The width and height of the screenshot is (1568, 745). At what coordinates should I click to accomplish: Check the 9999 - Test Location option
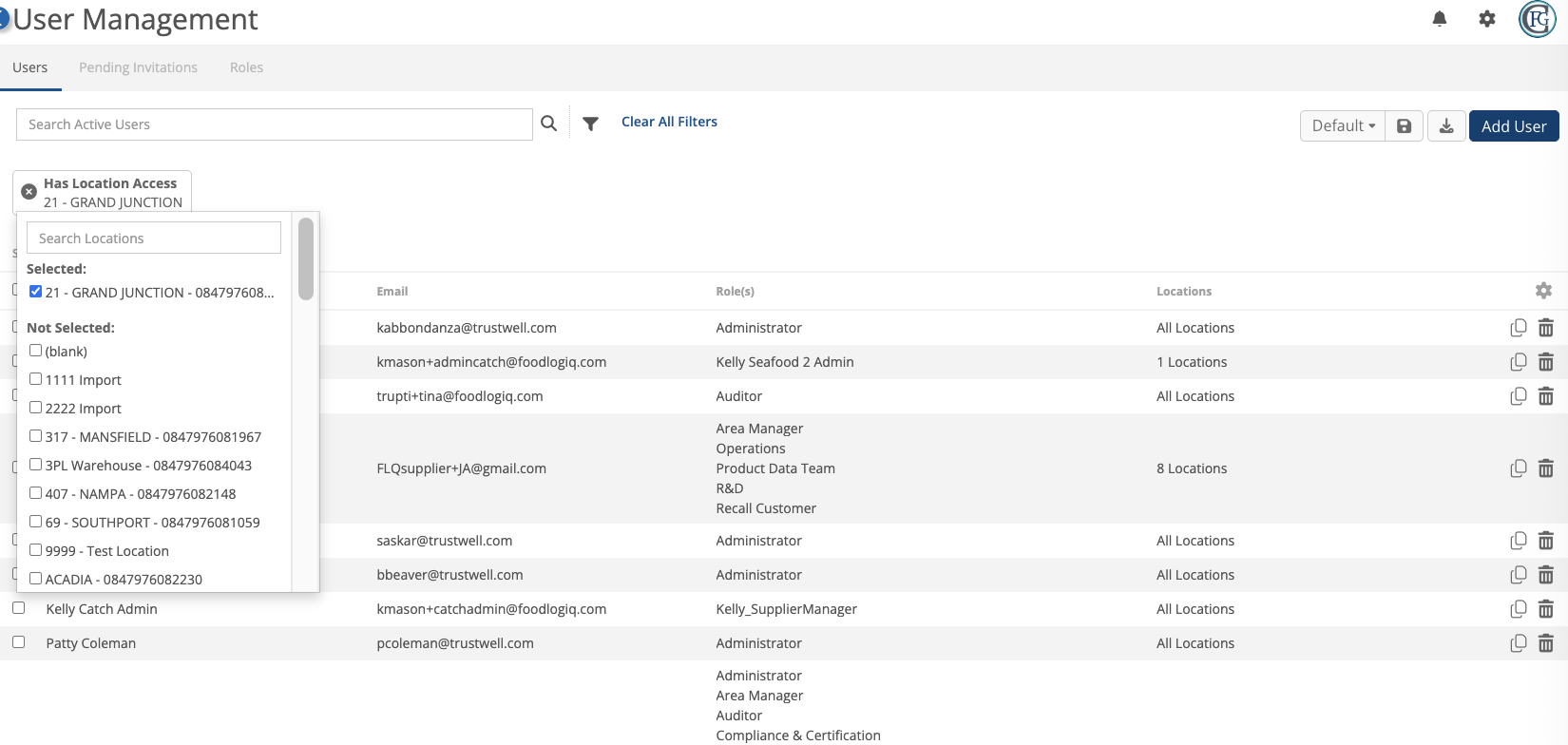click(x=35, y=550)
